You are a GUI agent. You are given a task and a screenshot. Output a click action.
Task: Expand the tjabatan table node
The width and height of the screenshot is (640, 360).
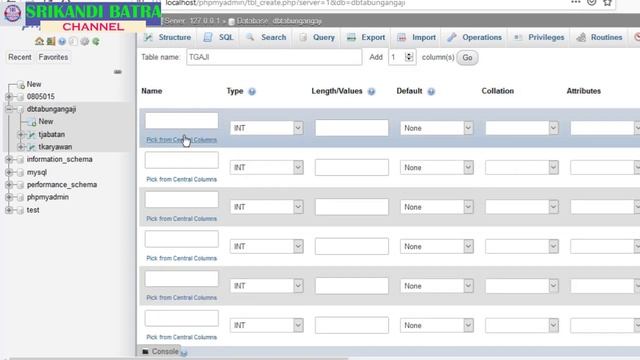tap(20, 134)
